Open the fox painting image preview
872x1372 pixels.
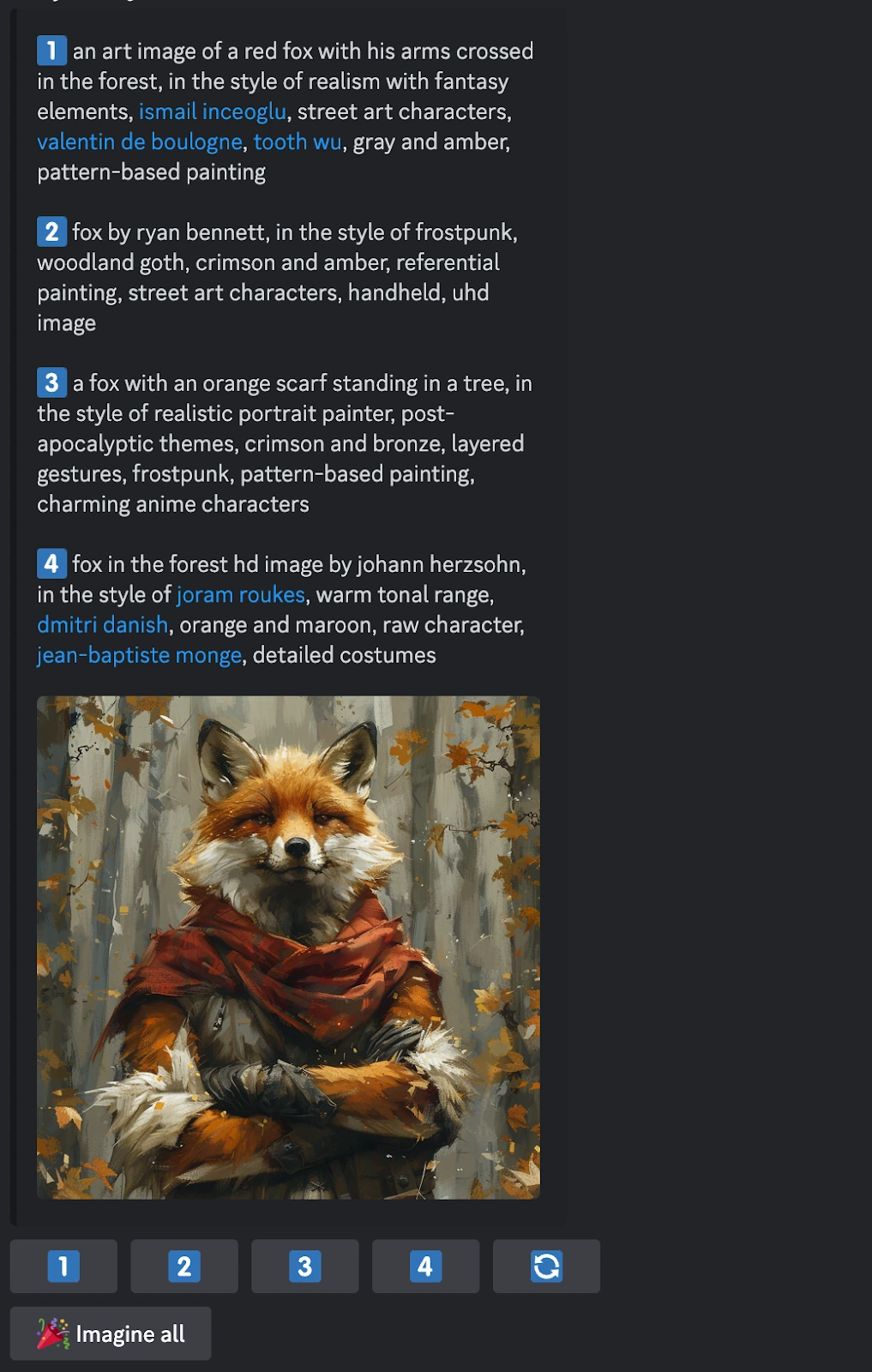tap(288, 948)
